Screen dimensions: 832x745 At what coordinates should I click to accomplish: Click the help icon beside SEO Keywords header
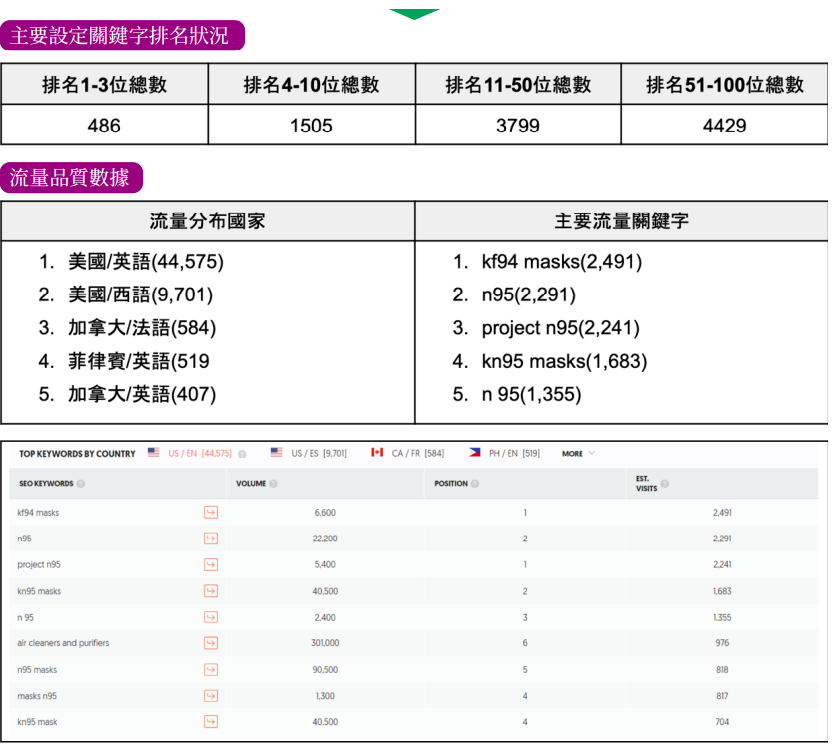coord(81,484)
